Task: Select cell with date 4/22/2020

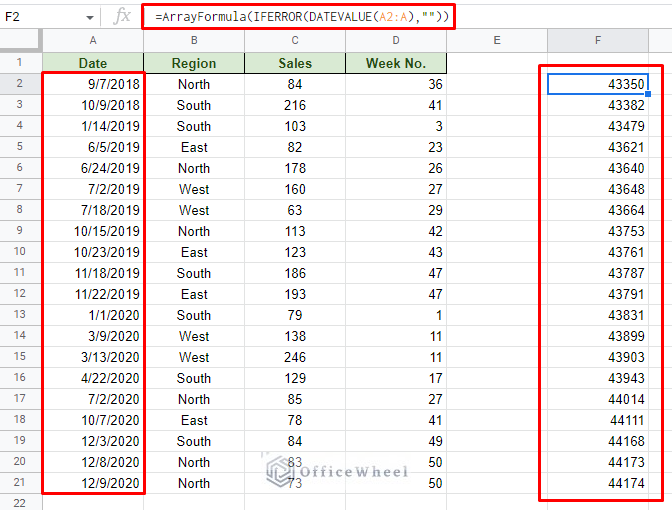Action: click(x=93, y=378)
